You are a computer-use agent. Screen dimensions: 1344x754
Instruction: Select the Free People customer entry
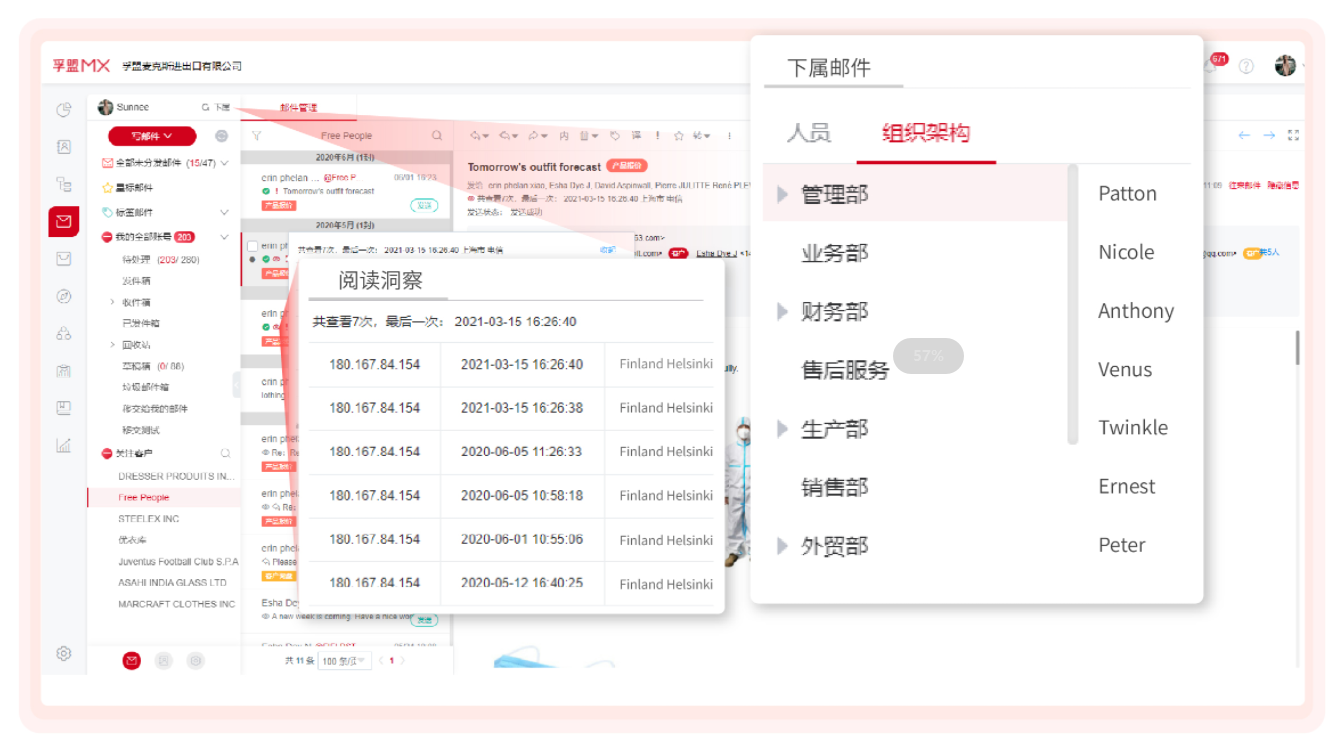(x=143, y=496)
